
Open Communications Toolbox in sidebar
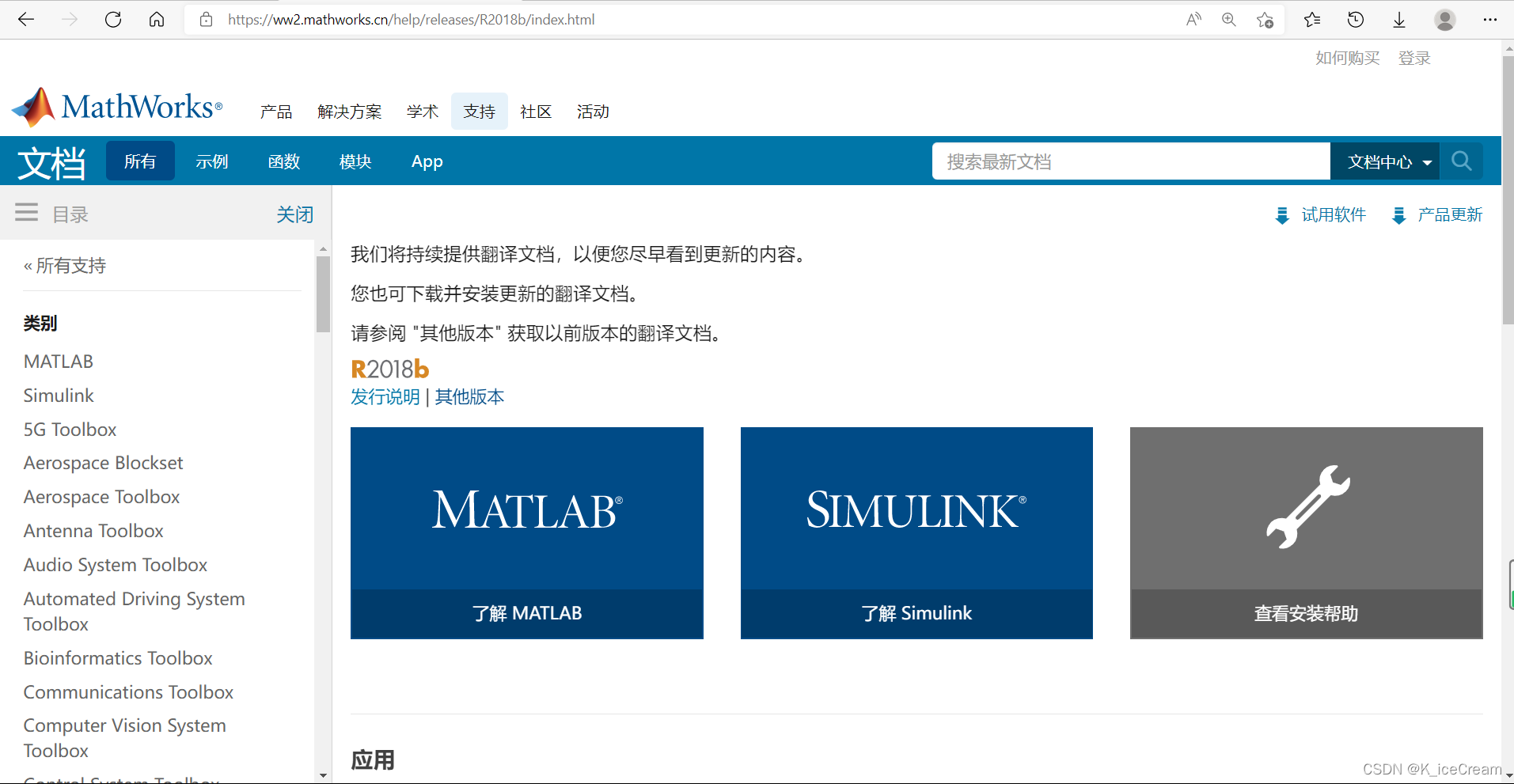pos(128,692)
